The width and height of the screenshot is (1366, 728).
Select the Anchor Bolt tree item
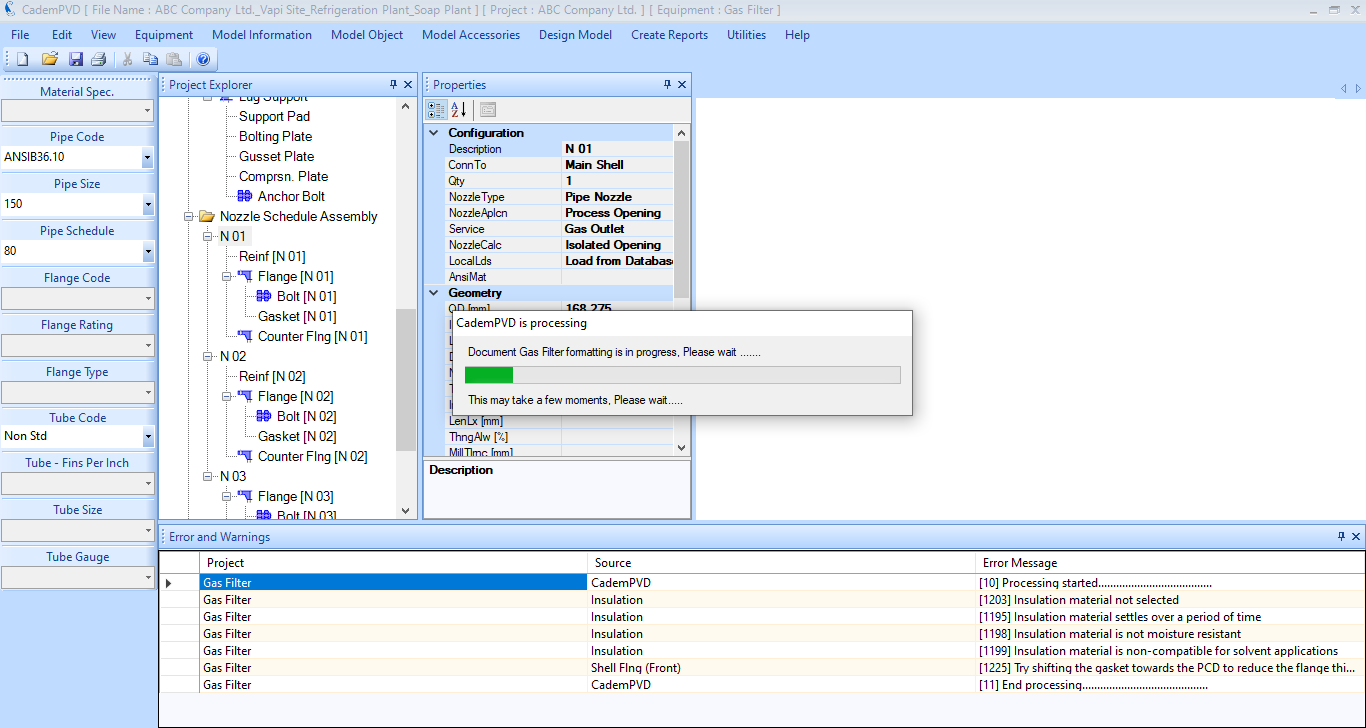[291, 196]
